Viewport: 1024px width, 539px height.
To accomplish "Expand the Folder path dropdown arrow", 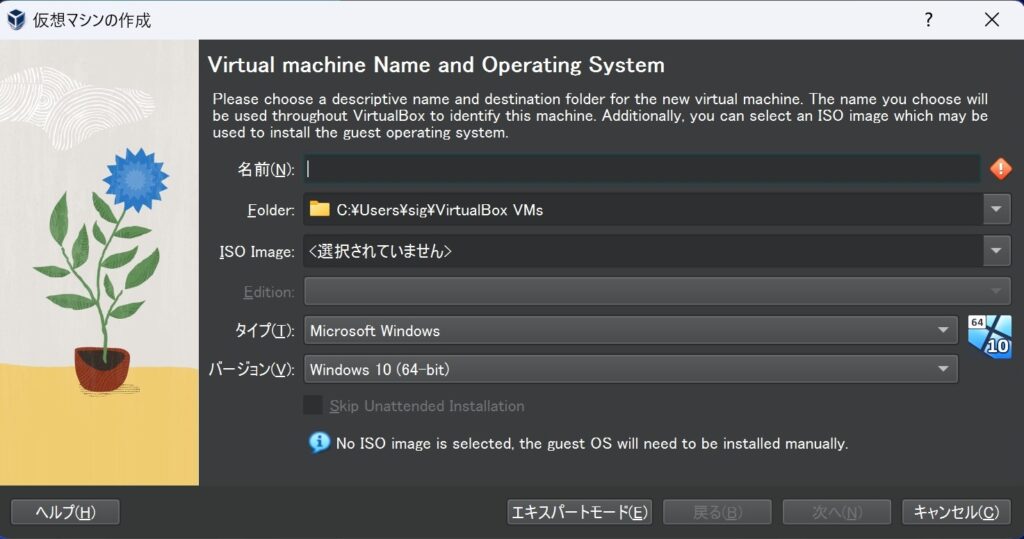I will coord(996,209).
